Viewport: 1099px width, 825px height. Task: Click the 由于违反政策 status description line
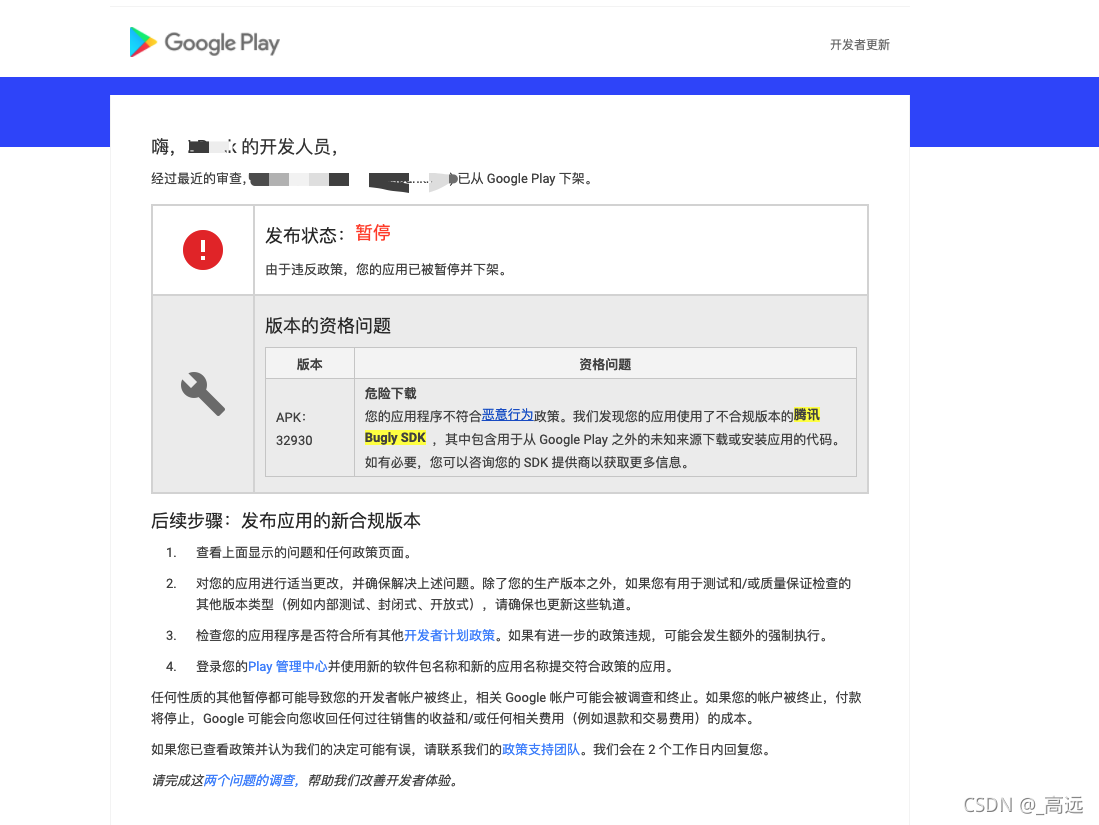click(385, 270)
